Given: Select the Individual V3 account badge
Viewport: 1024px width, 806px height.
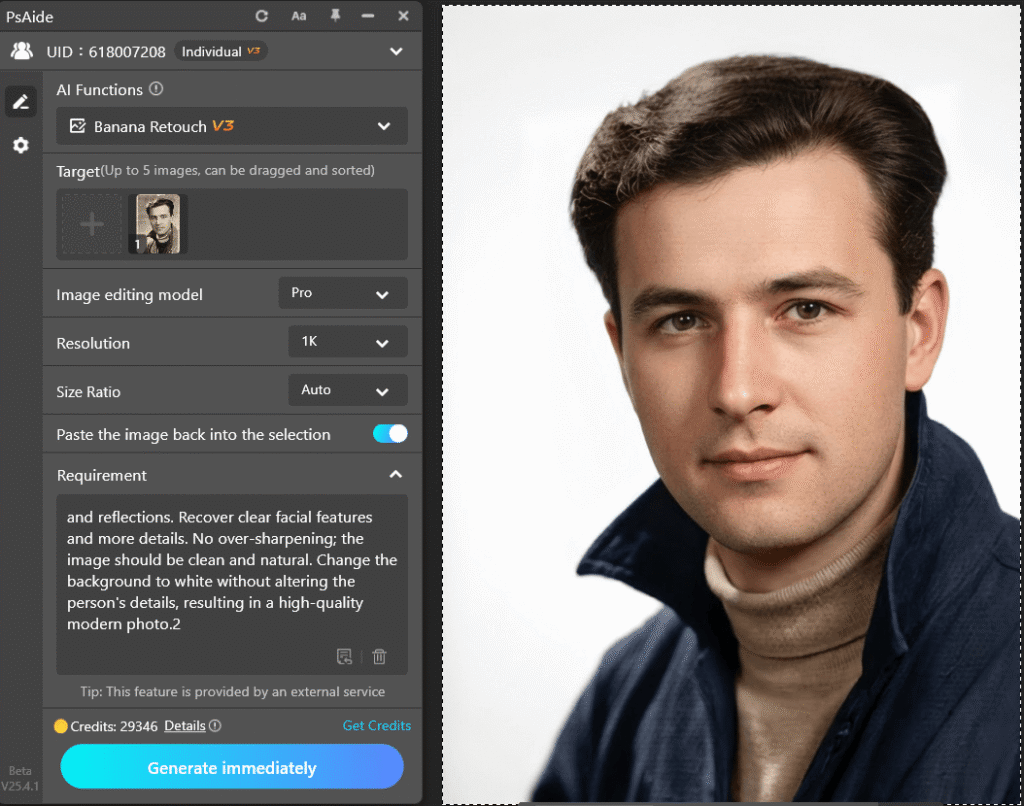Looking at the screenshot, I should pyautogui.click(x=220, y=50).
